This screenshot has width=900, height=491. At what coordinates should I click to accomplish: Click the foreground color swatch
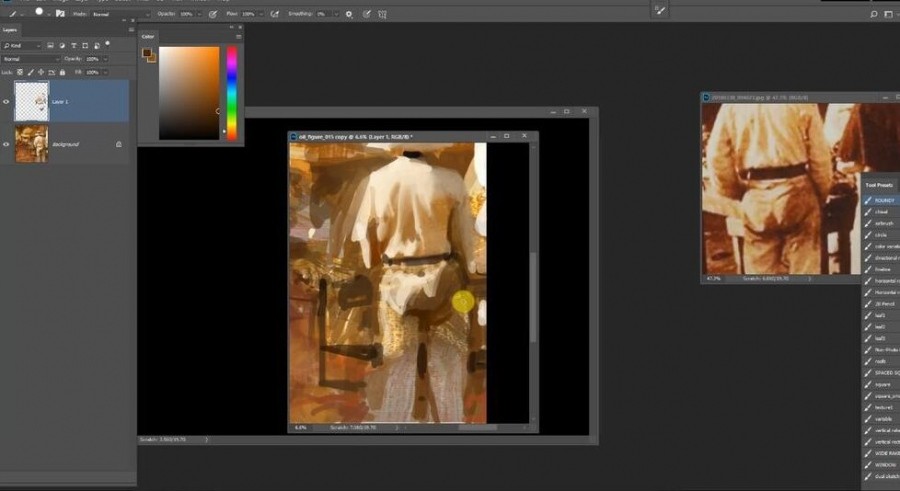click(146, 53)
